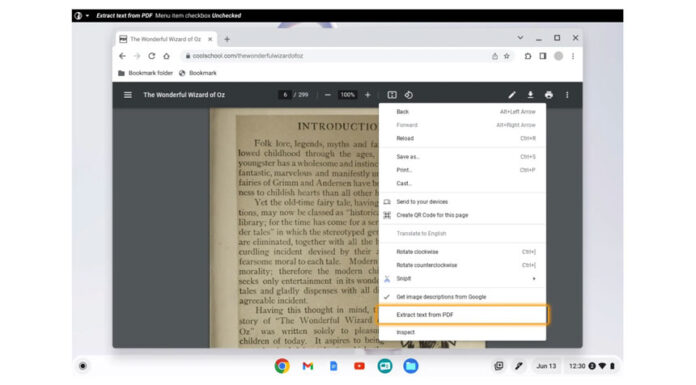Uncheck Get image descriptions from Google
The image size is (696, 385).
pos(462,297)
